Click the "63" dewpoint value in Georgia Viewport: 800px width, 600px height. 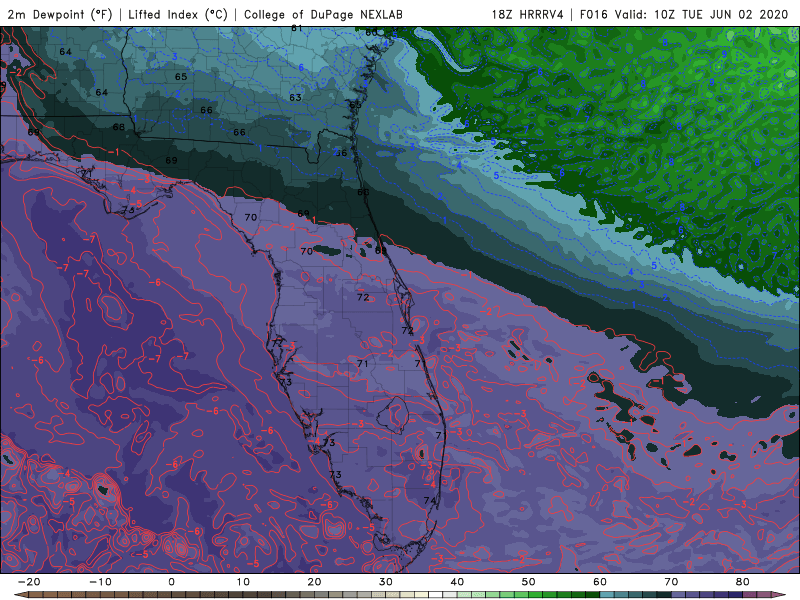(x=295, y=97)
